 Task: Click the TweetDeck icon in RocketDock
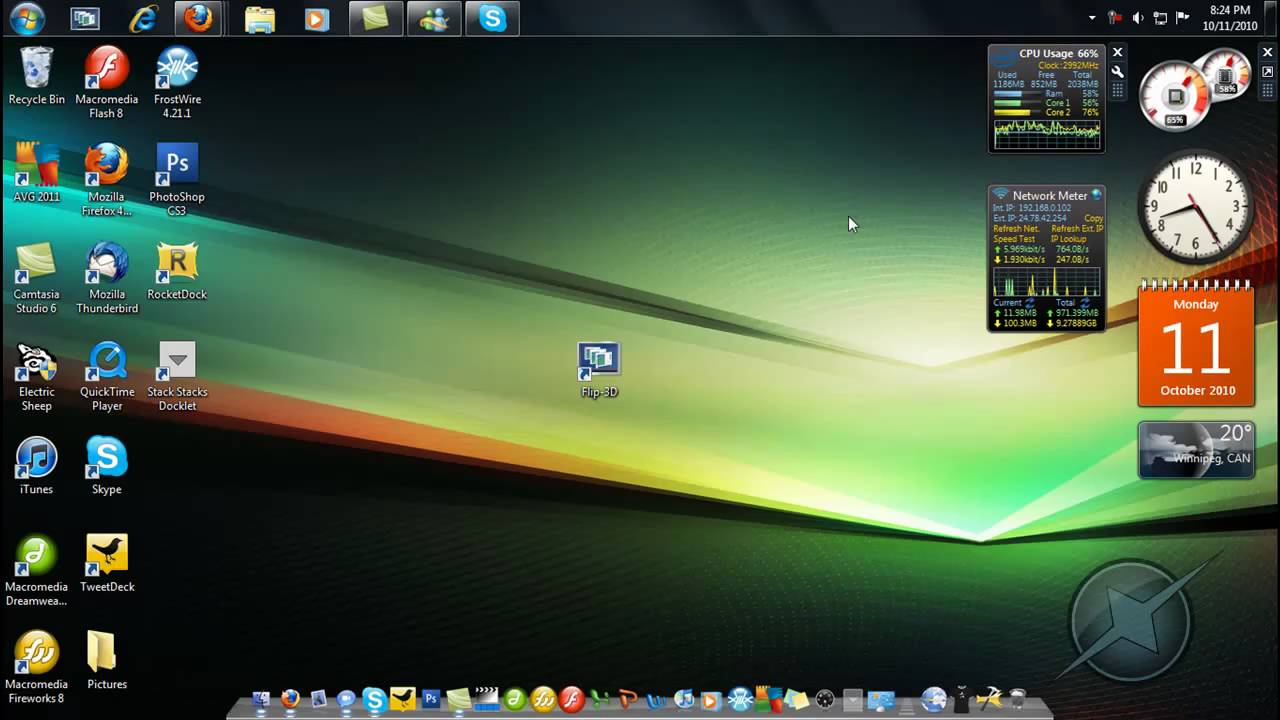pyautogui.click(x=403, y=699)
